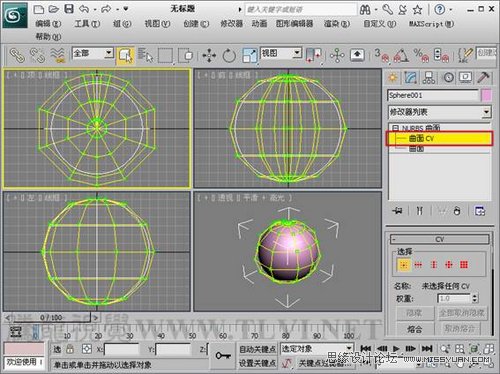500x374 pixels.
Task: Switch to the Hierarchy command panel tab
Action: (429, 77)
